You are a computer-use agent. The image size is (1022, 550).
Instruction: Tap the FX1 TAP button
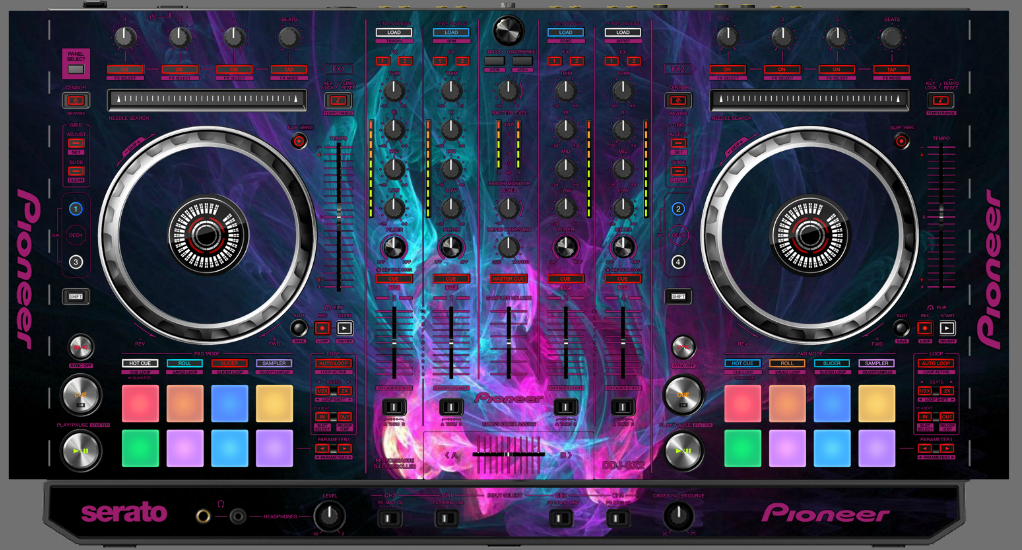tap(289, 69)
